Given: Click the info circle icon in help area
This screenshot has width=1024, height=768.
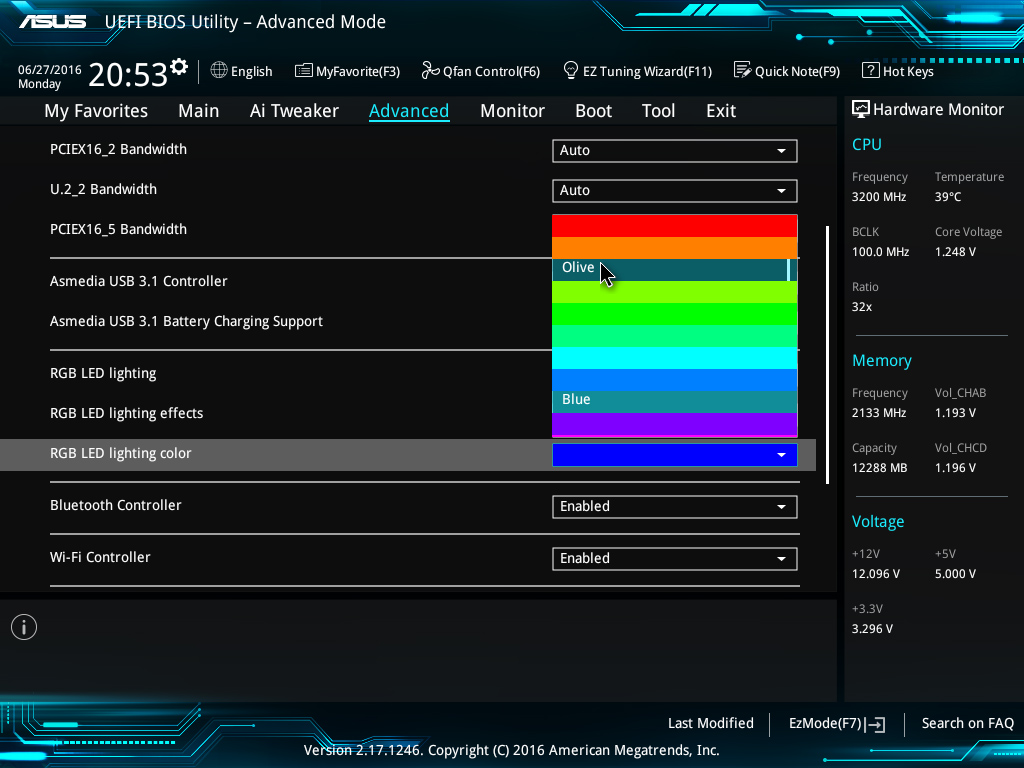Looking at the screenshot, I should coord(24,628).
